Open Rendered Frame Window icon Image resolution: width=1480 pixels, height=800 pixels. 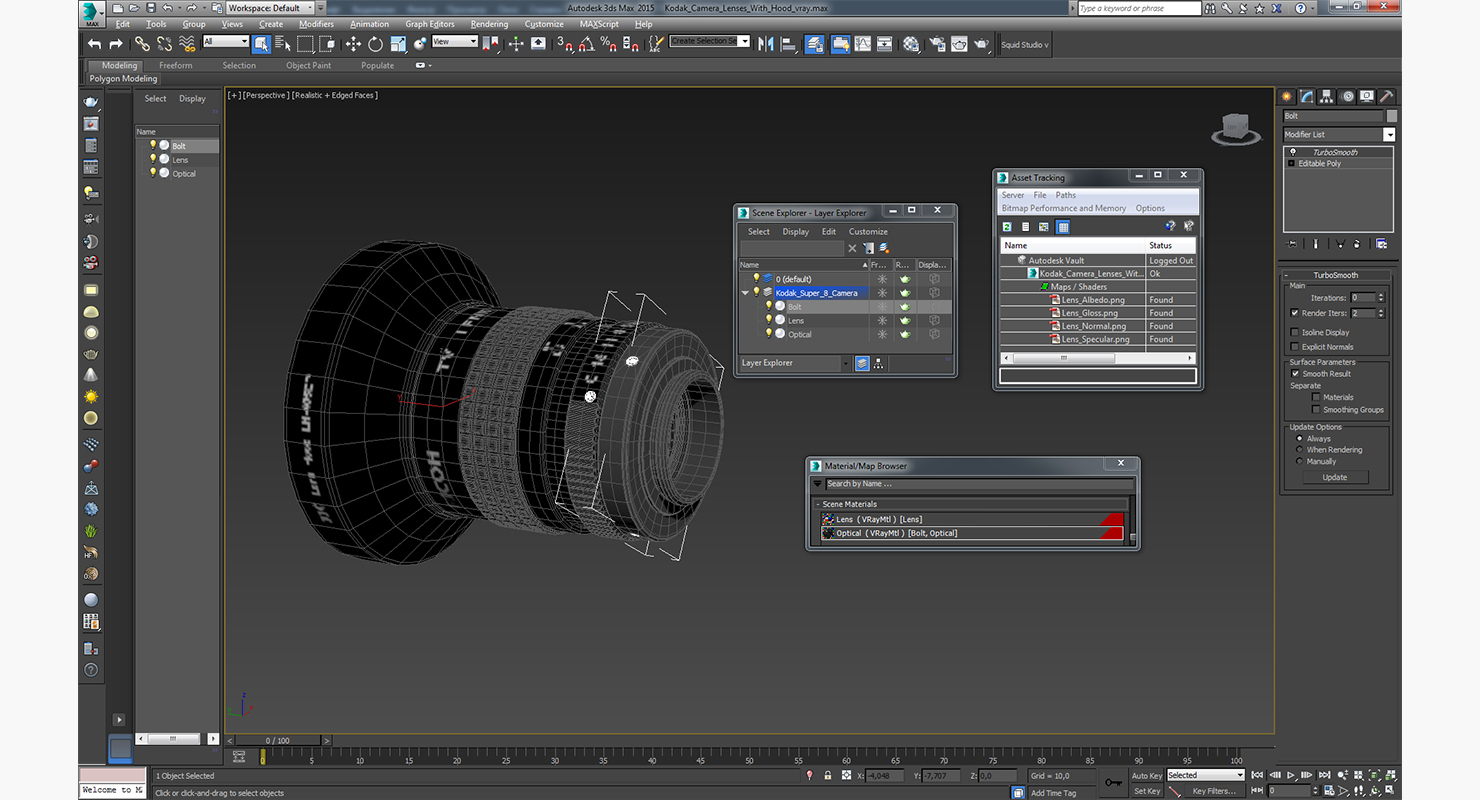[x=959, y=44]
